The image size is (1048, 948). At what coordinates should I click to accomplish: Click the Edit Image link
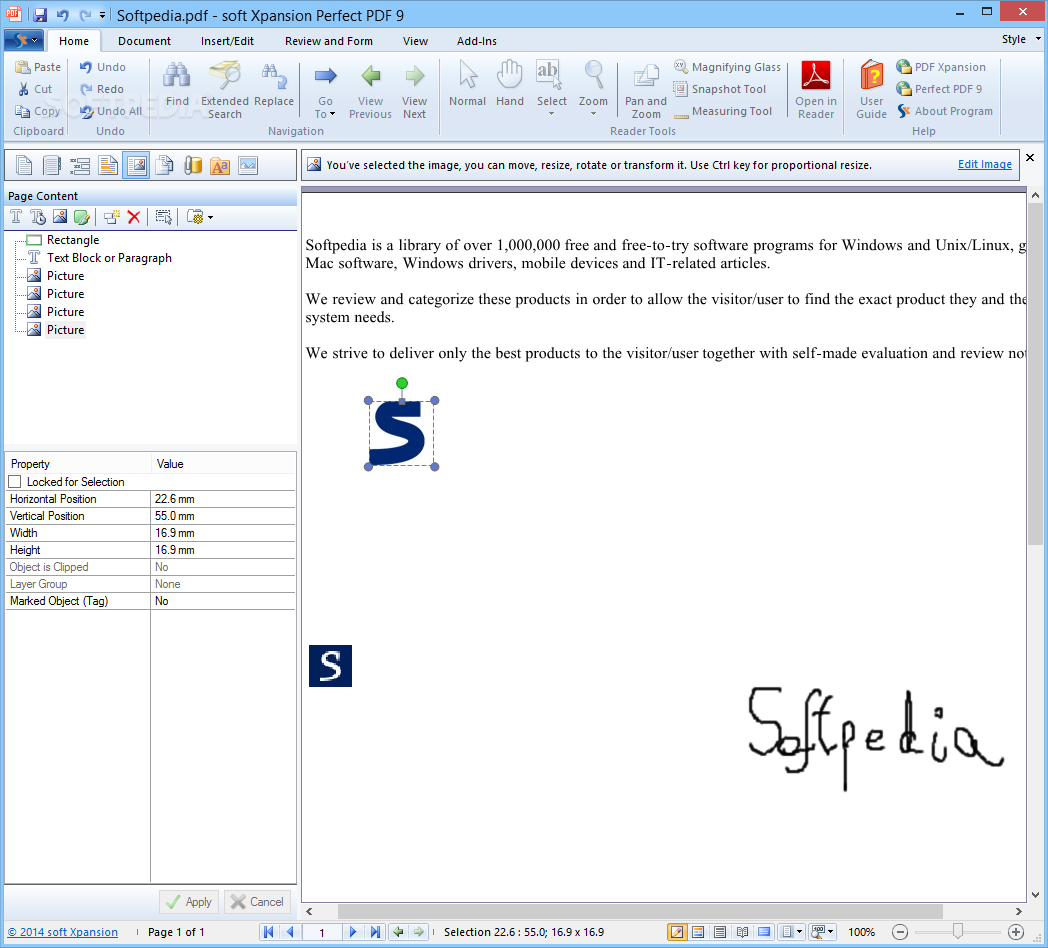pos(985,164)
